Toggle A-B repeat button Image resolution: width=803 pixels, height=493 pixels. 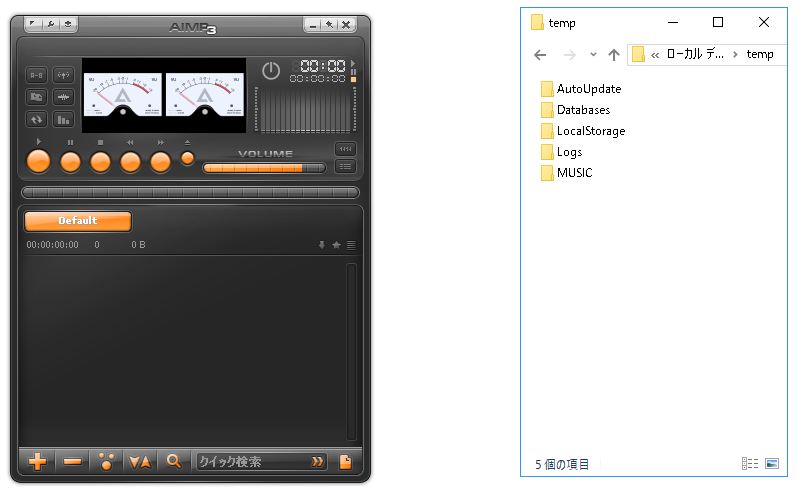[36, 75]
